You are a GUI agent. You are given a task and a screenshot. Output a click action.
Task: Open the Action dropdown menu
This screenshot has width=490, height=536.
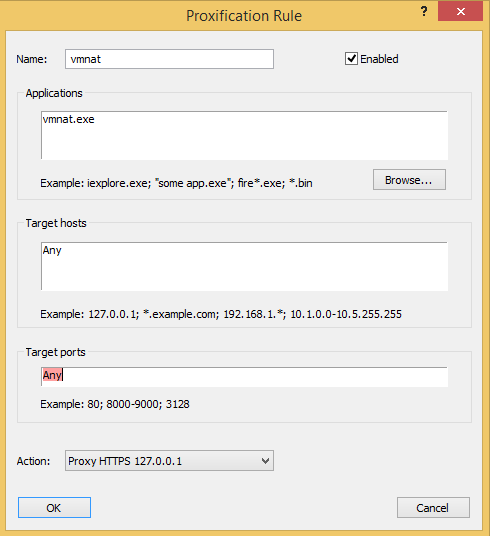pos(169,461)
